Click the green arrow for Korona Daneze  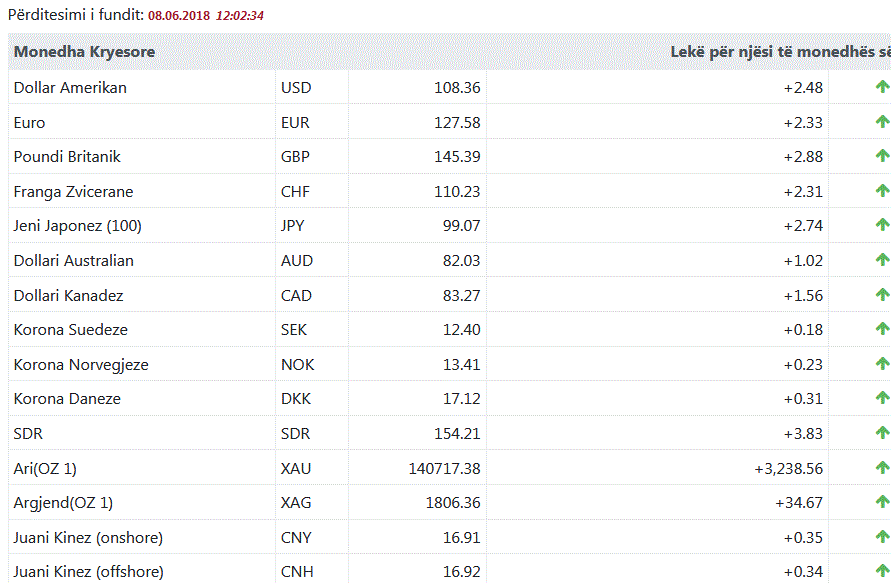pyautogui.click(x=882, y=398)
